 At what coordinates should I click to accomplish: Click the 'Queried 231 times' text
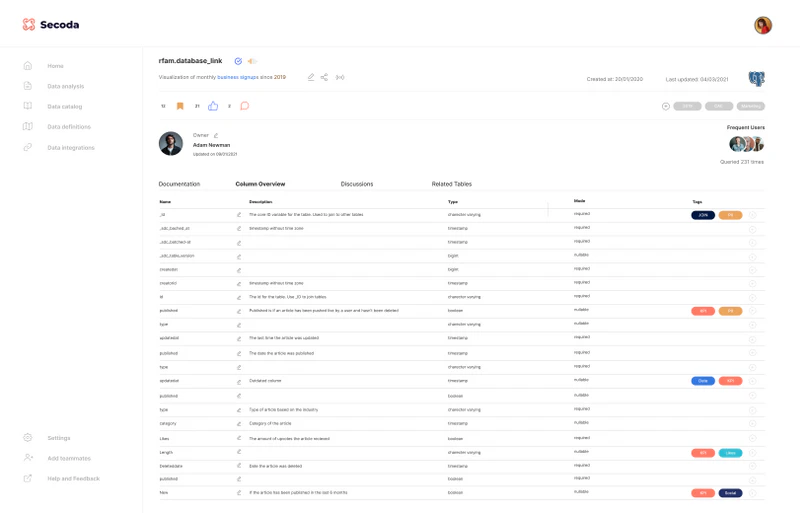coord(742,162)
